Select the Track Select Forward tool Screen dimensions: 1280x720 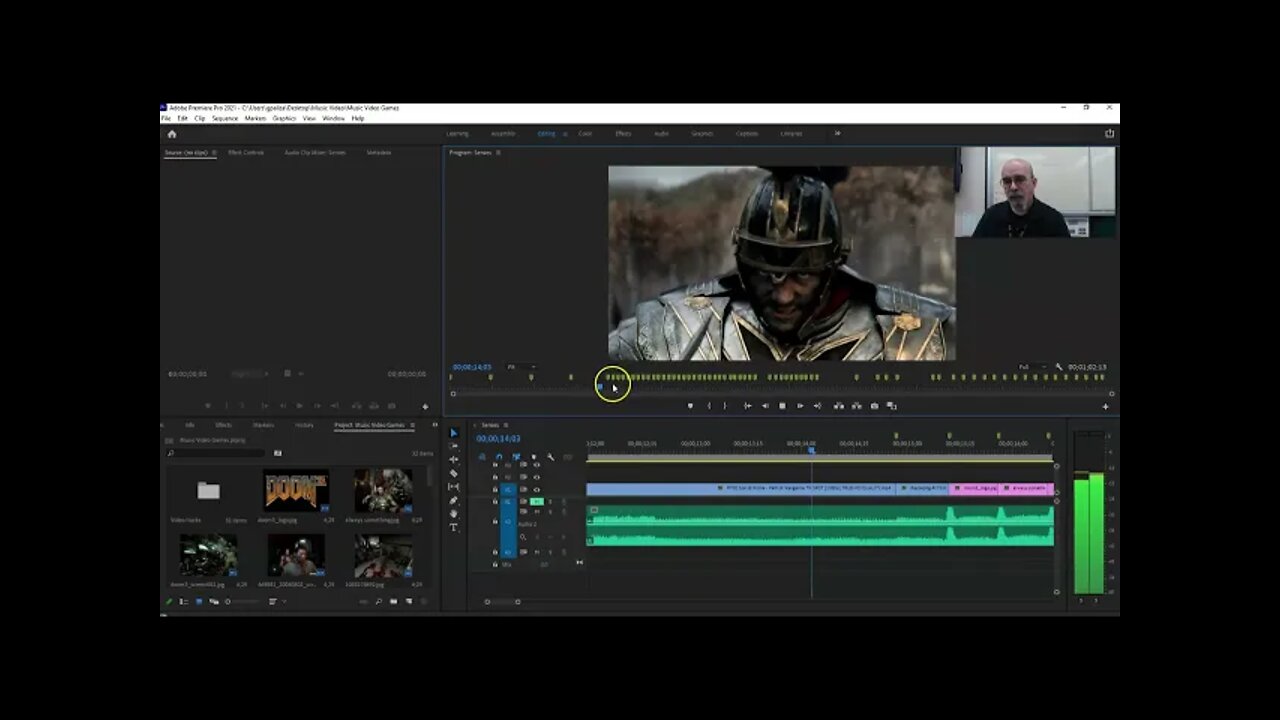click(453, 447)
